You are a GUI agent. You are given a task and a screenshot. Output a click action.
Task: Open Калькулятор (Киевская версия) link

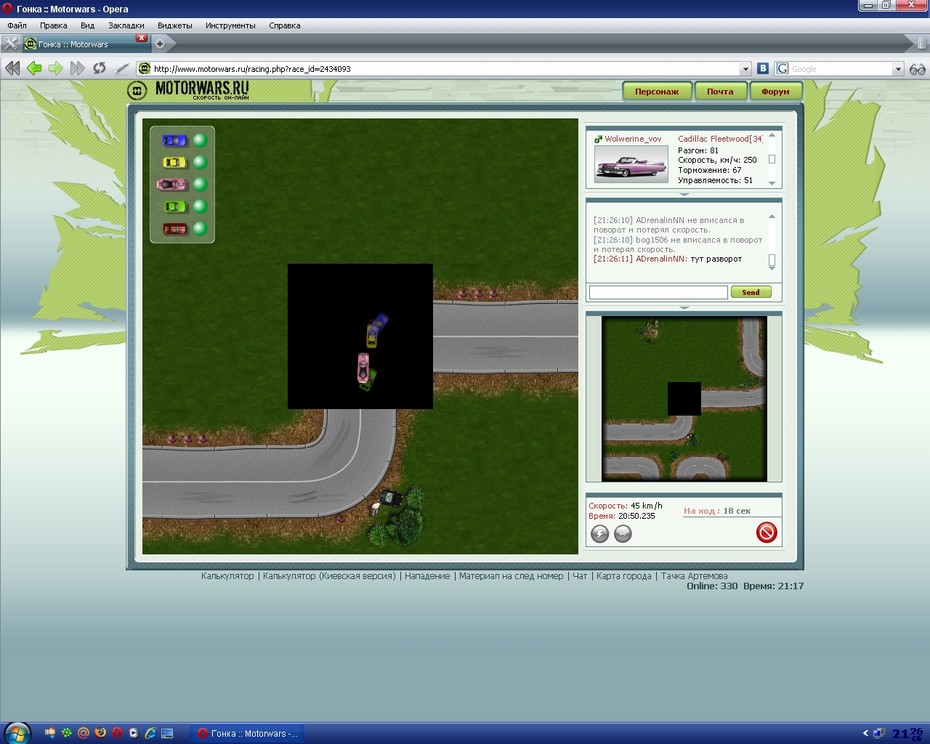tap(329, 576)
